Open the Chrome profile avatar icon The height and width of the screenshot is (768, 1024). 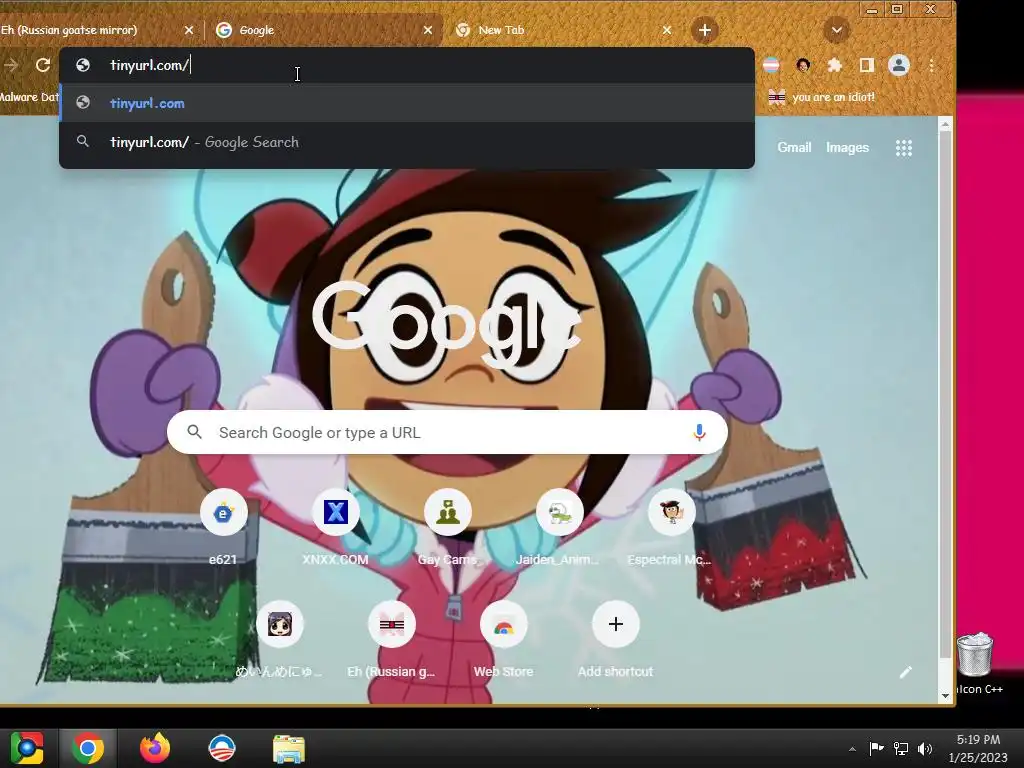(x=899, y=65)
